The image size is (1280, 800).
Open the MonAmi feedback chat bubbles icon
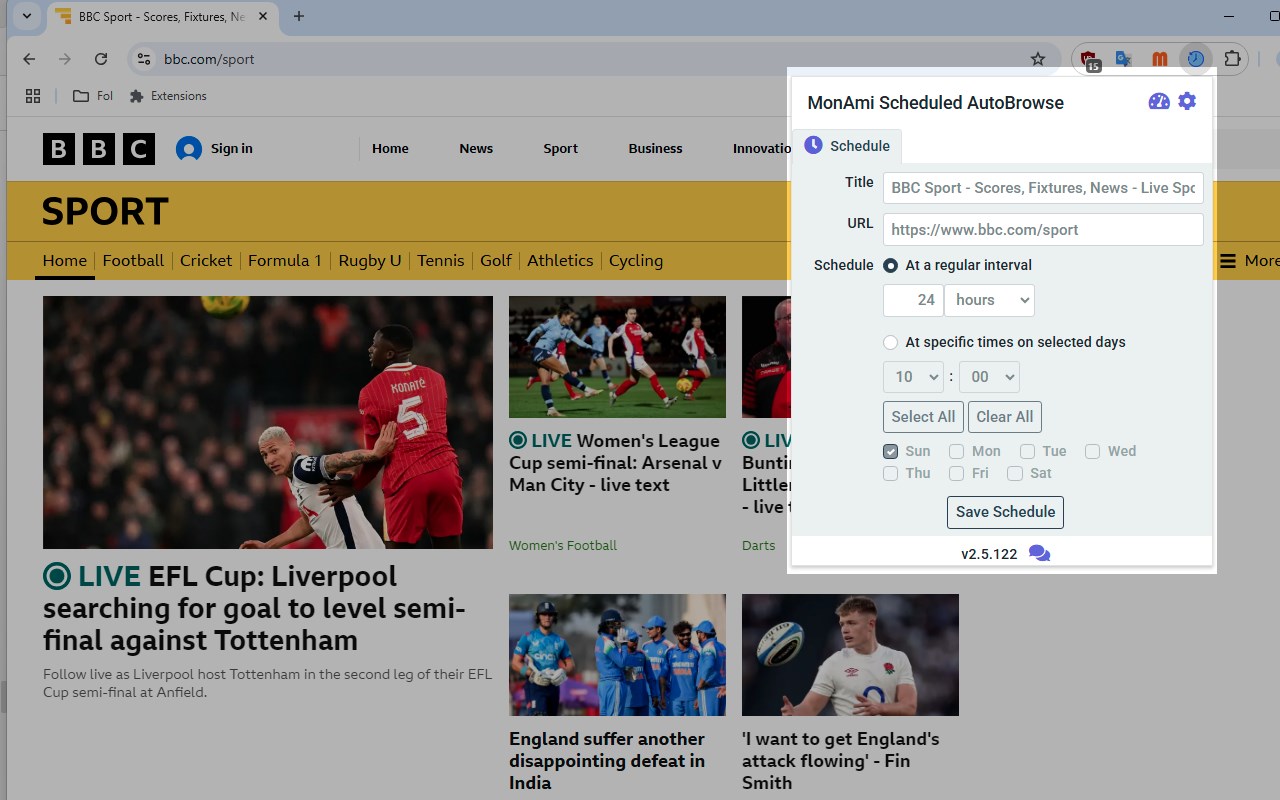[x=1040, y=553]
